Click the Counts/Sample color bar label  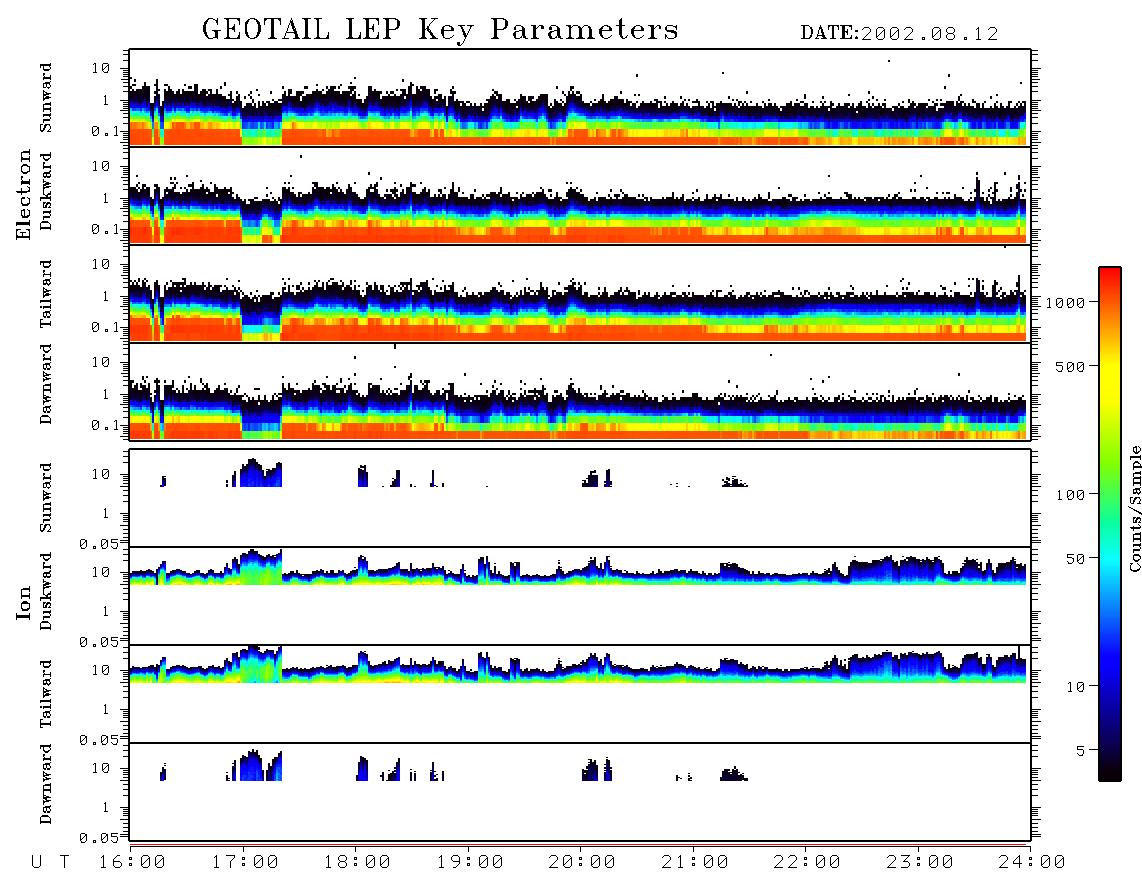[1134, 508]
